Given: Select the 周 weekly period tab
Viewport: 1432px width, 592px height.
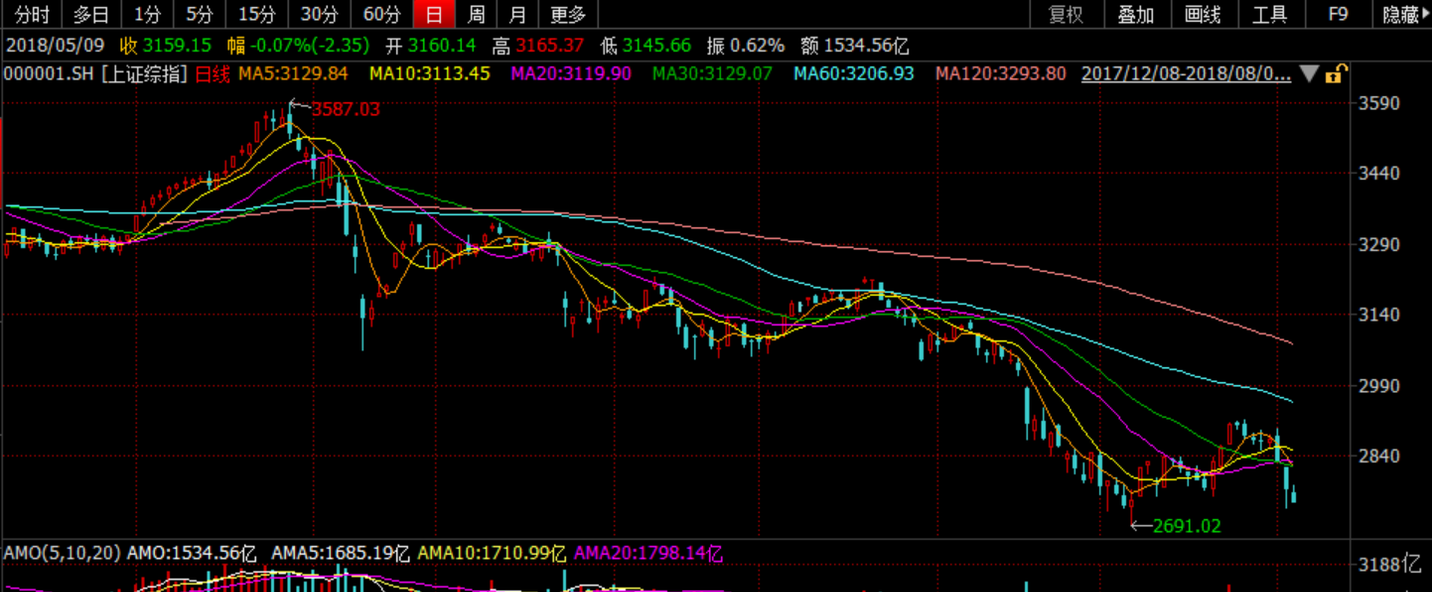Looking at the screenshot, I should point(477,14).
